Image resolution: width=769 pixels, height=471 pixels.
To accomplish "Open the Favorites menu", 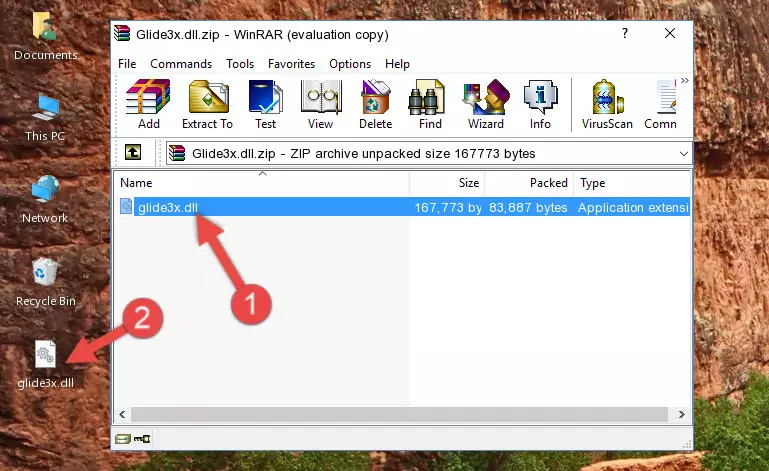I will click(x=291, y=64).
